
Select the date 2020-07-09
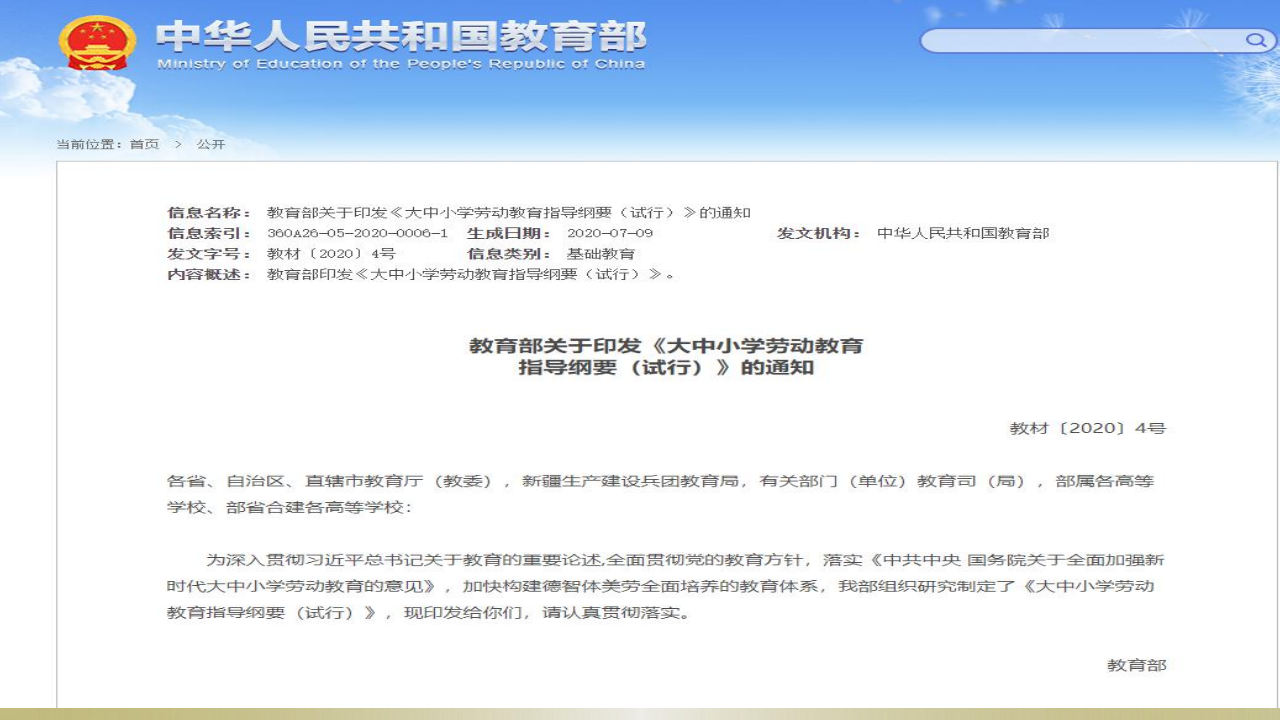(x=610, y=233)
